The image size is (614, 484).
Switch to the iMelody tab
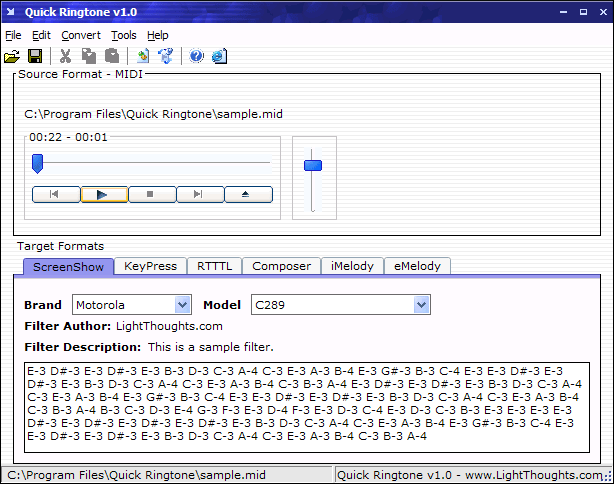click(x=352, y=266)
